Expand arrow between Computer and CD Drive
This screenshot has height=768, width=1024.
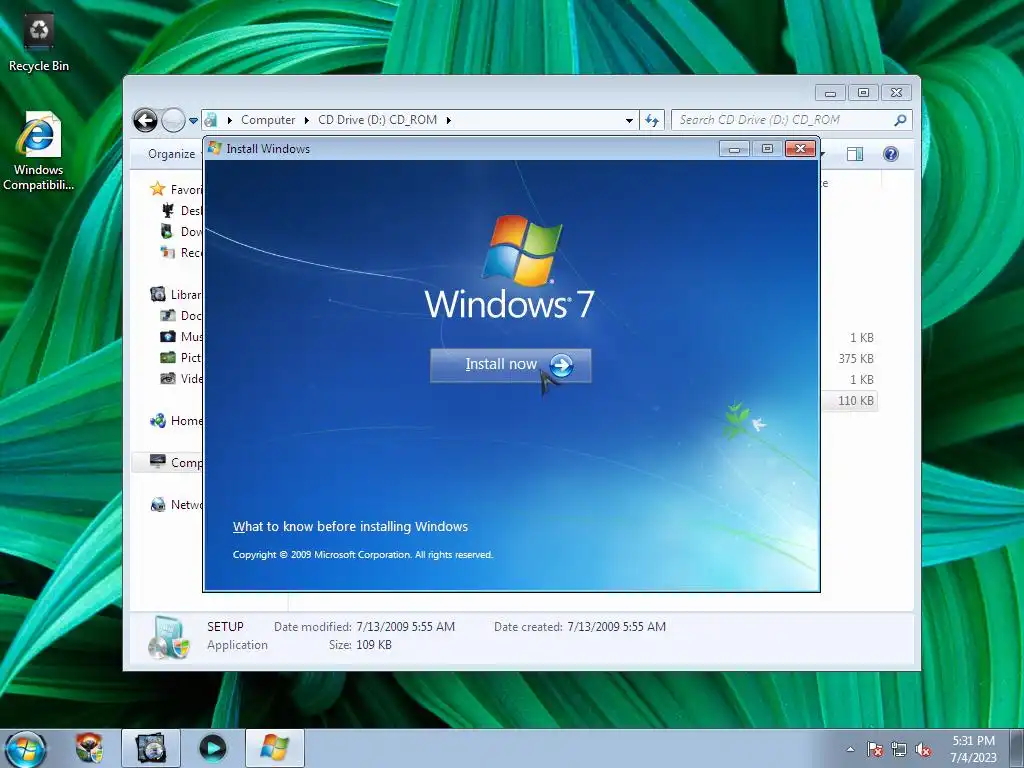tap(306, 120)
